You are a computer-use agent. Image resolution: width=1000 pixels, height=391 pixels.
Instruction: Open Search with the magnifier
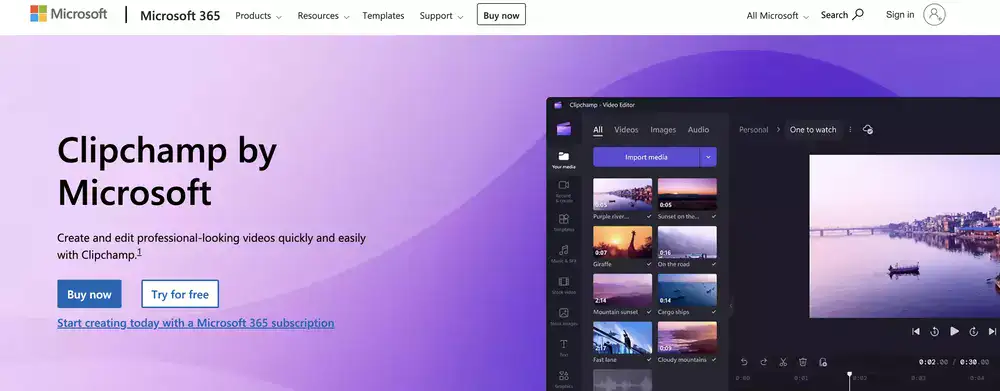842,15
